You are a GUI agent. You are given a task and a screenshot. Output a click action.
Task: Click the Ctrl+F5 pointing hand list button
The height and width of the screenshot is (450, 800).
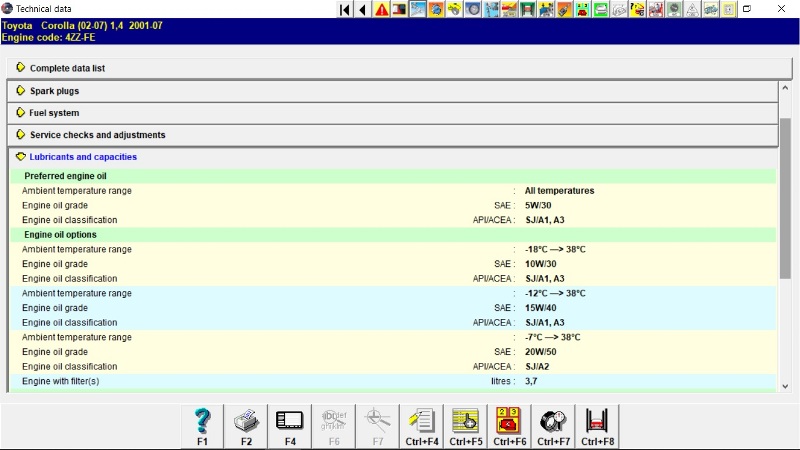click(465, 427)
